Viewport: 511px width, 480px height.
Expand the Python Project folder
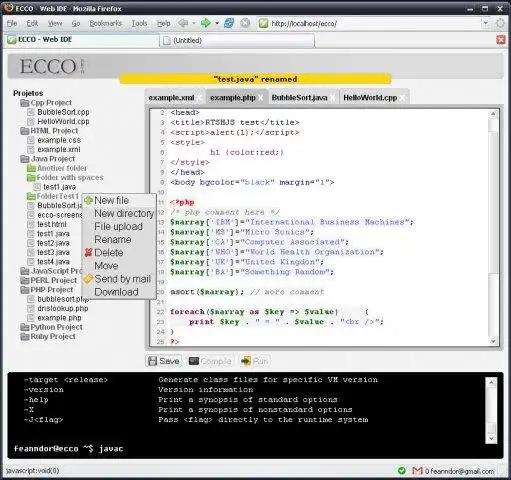pos(51,327)
